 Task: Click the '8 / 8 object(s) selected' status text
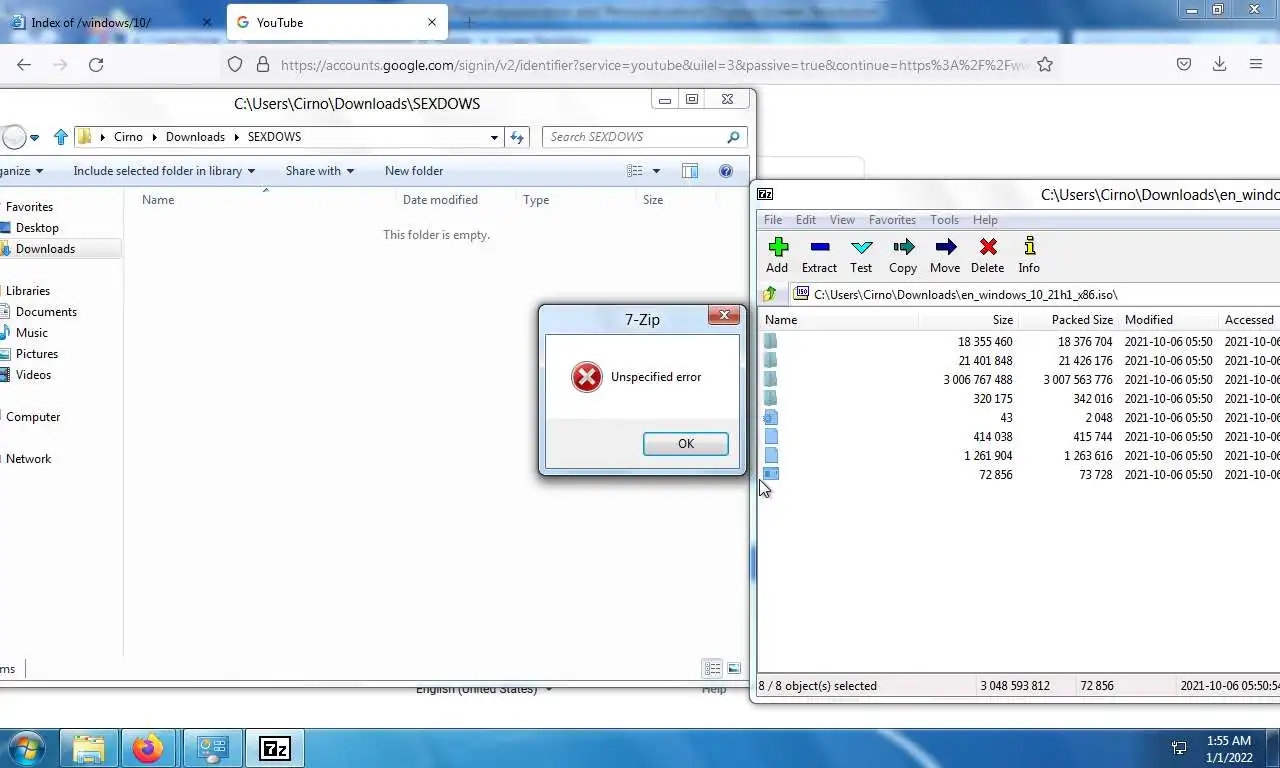coord(818,686)
